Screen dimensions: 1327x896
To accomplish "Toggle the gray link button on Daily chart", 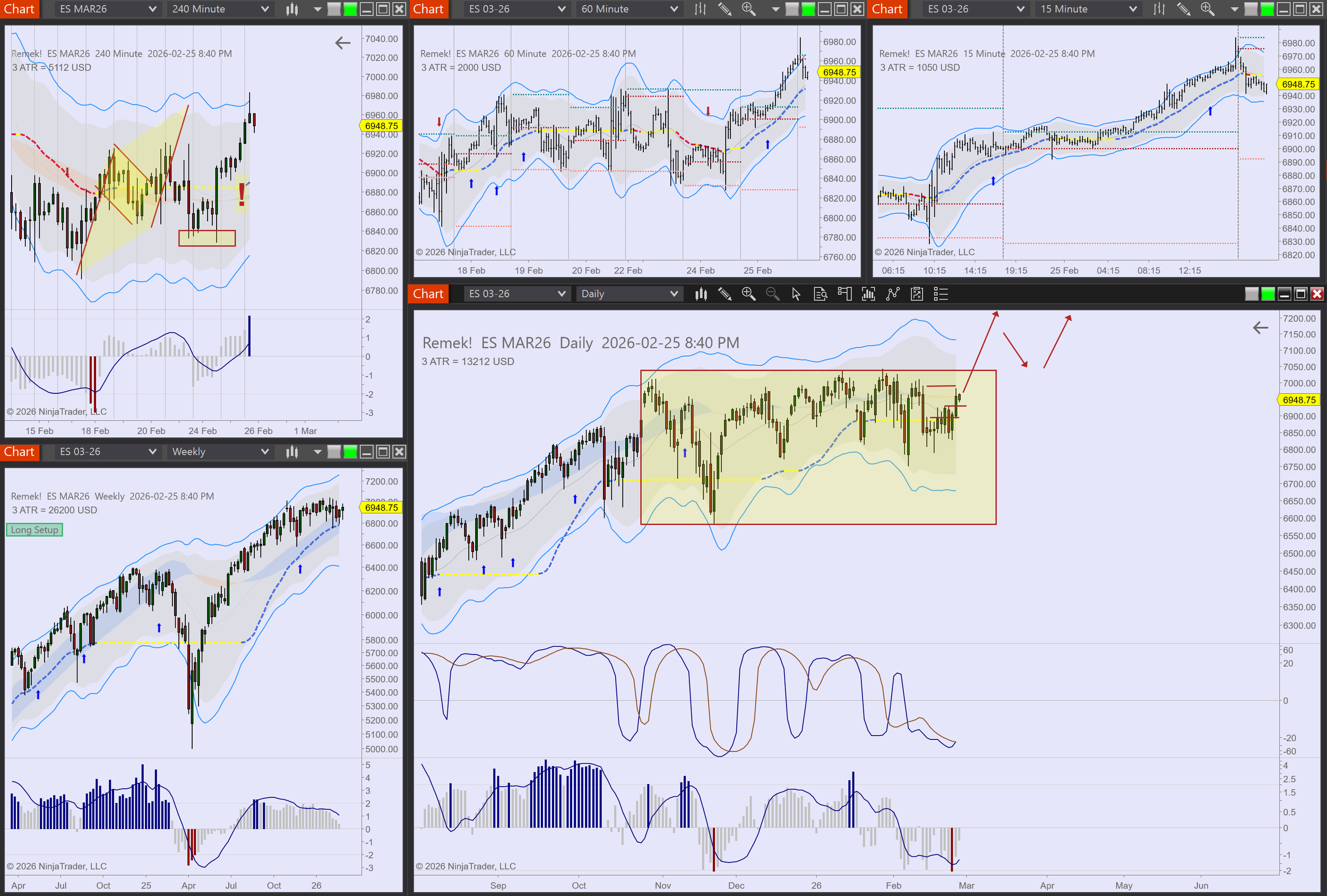I will click(1251, 294).
